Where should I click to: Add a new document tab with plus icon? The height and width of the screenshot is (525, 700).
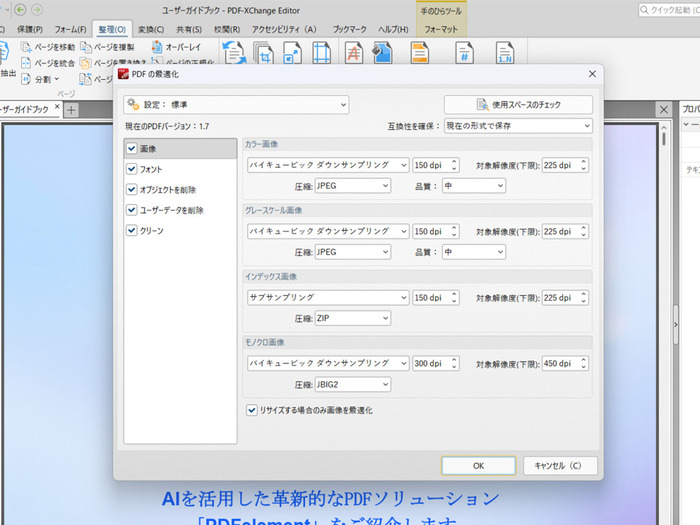71,110
